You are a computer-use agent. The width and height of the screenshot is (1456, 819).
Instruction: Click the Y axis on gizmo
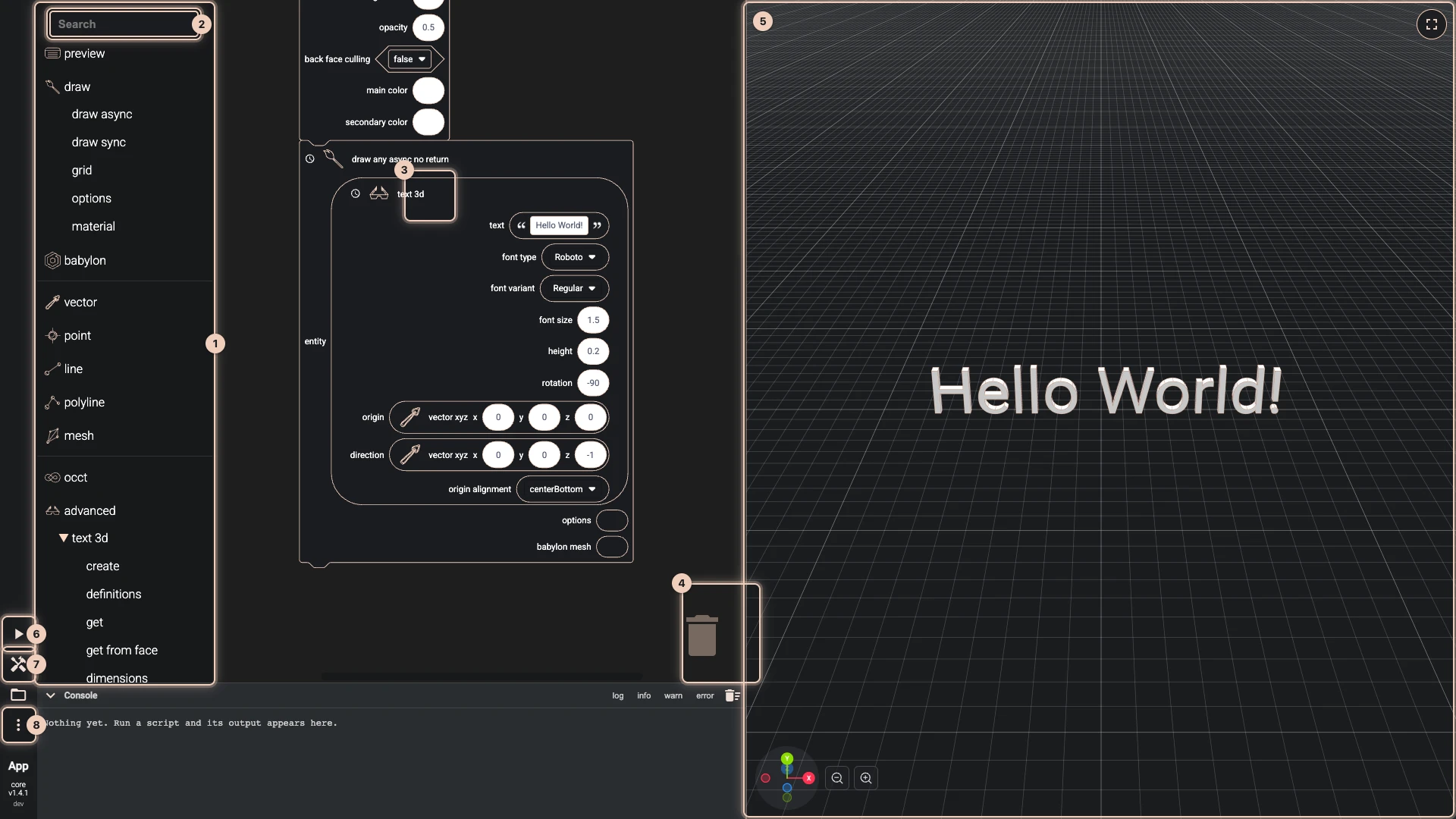coord(787,759)
